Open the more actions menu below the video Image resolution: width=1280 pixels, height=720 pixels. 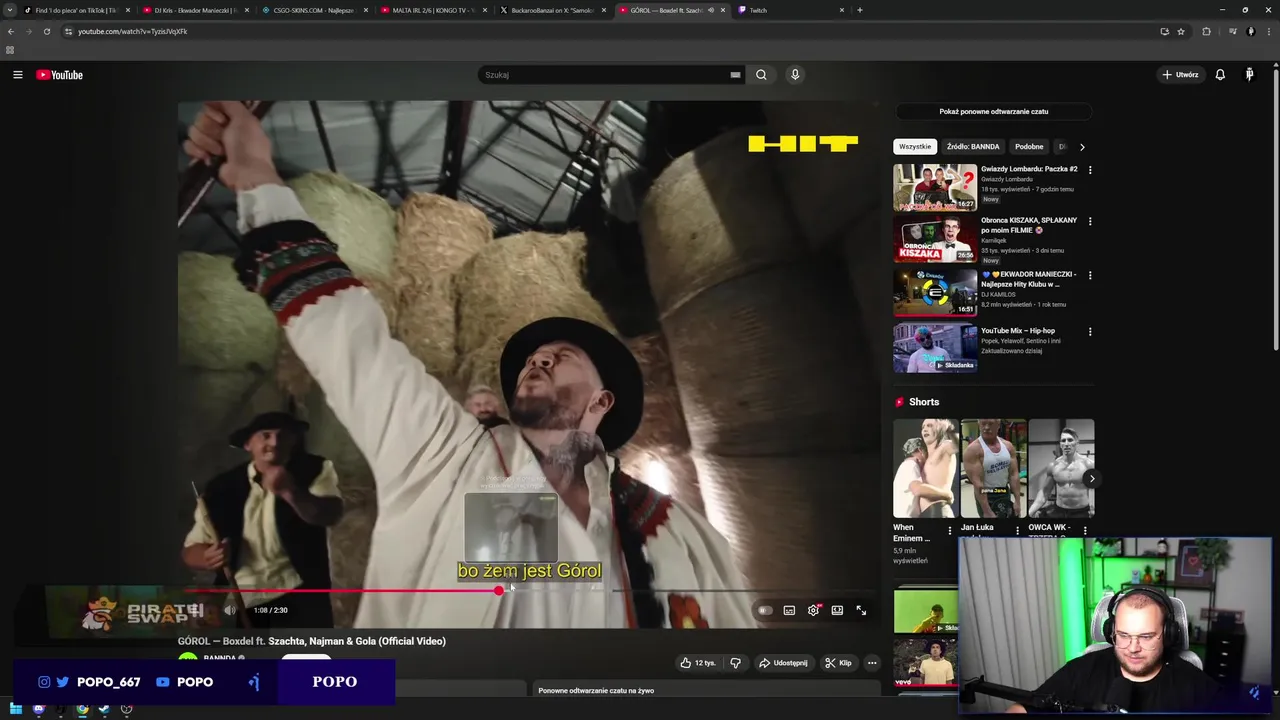[872, 663]
